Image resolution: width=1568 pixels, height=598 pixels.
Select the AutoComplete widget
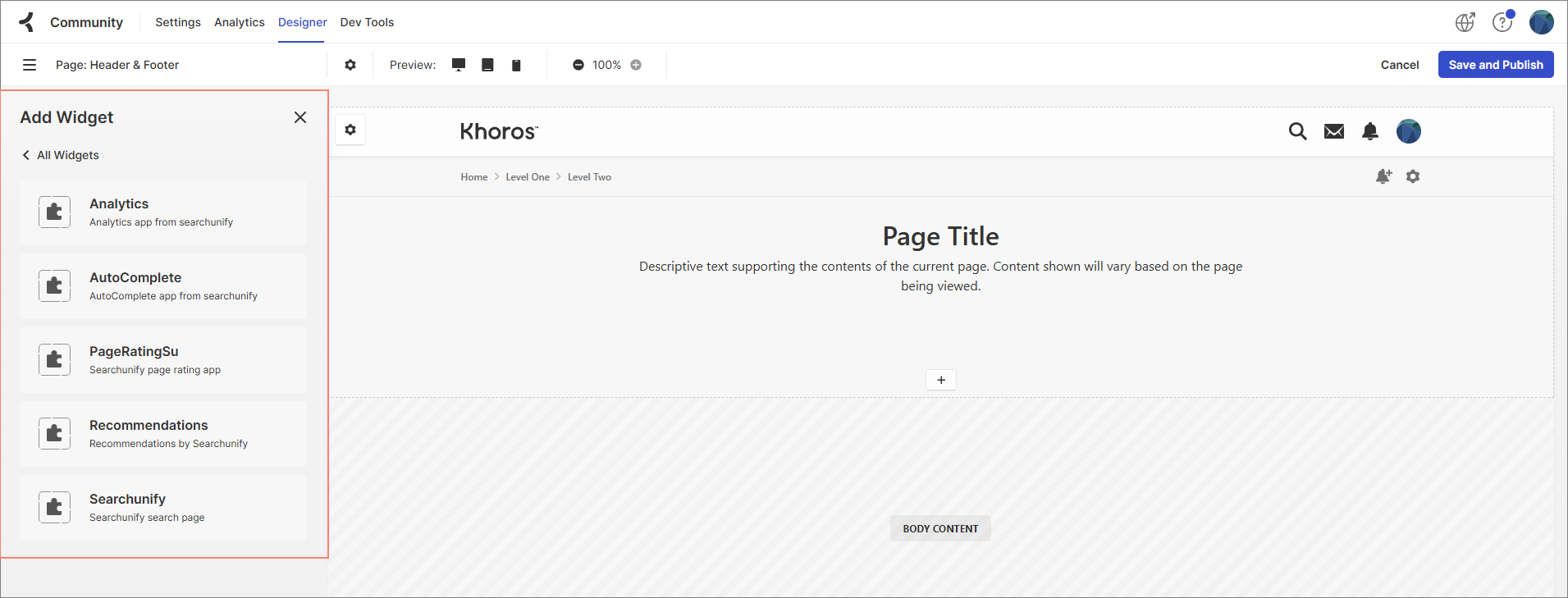163,286
